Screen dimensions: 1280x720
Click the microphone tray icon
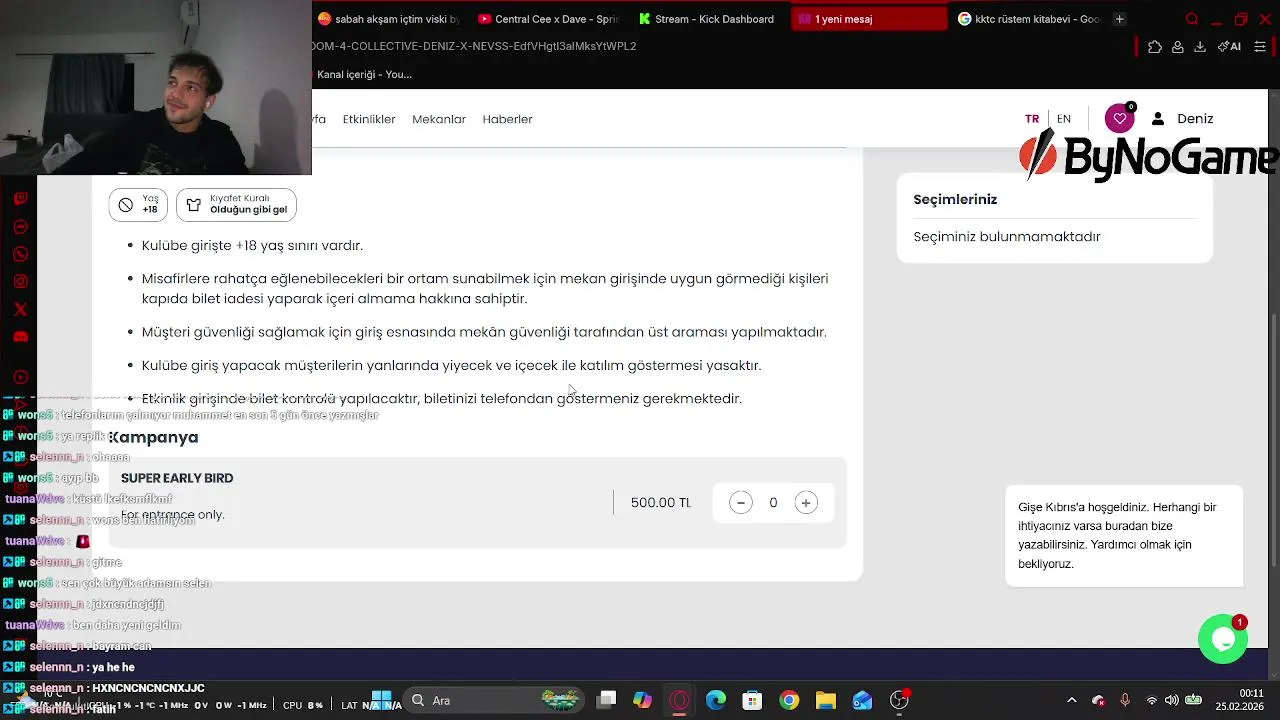click(x=1125, y=700)
